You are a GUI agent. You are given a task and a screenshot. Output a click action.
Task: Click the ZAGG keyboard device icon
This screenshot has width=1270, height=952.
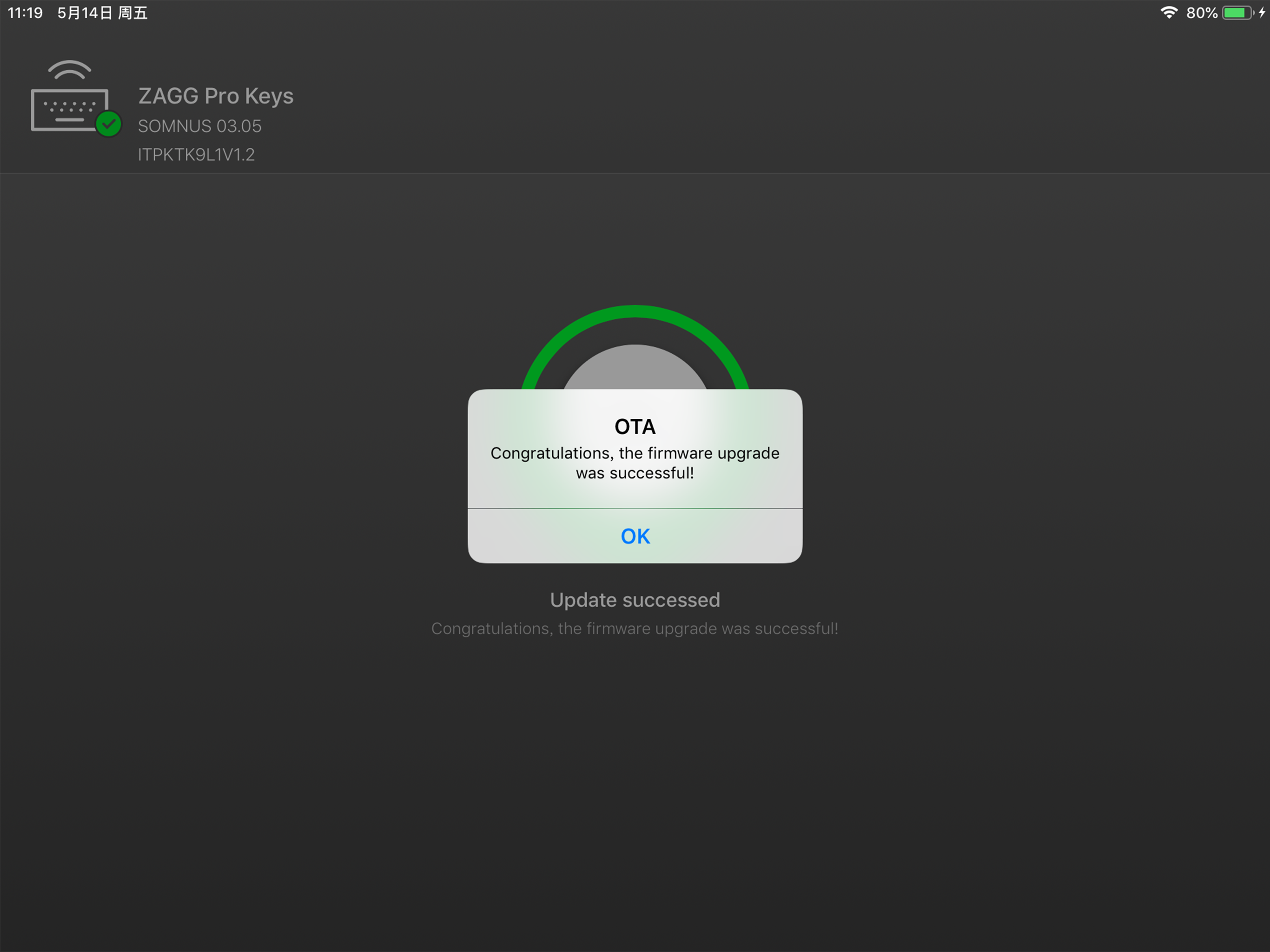[70, 110]
